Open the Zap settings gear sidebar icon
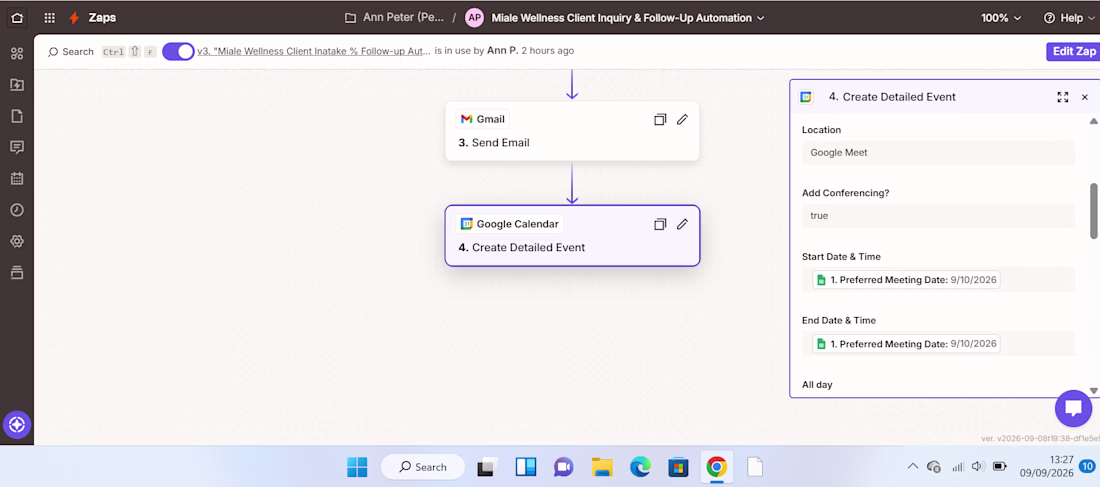The width and height of the screenshot is (1100, 487). coord(17,241)
